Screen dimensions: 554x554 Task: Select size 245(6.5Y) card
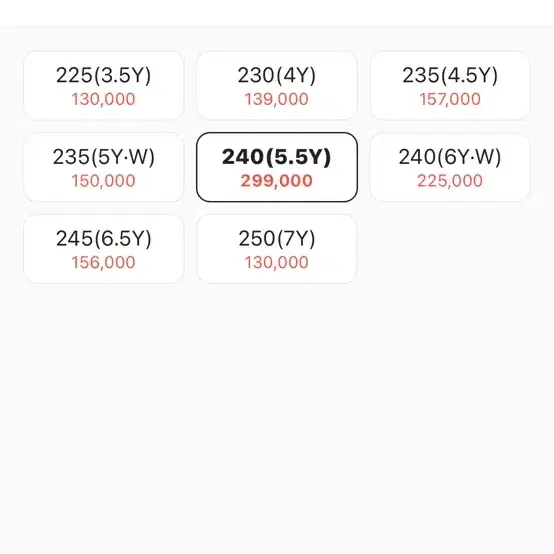[104, 249]
